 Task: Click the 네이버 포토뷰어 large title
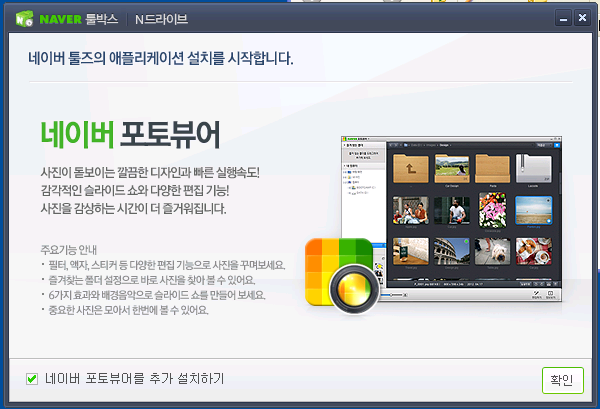(130, 135)
